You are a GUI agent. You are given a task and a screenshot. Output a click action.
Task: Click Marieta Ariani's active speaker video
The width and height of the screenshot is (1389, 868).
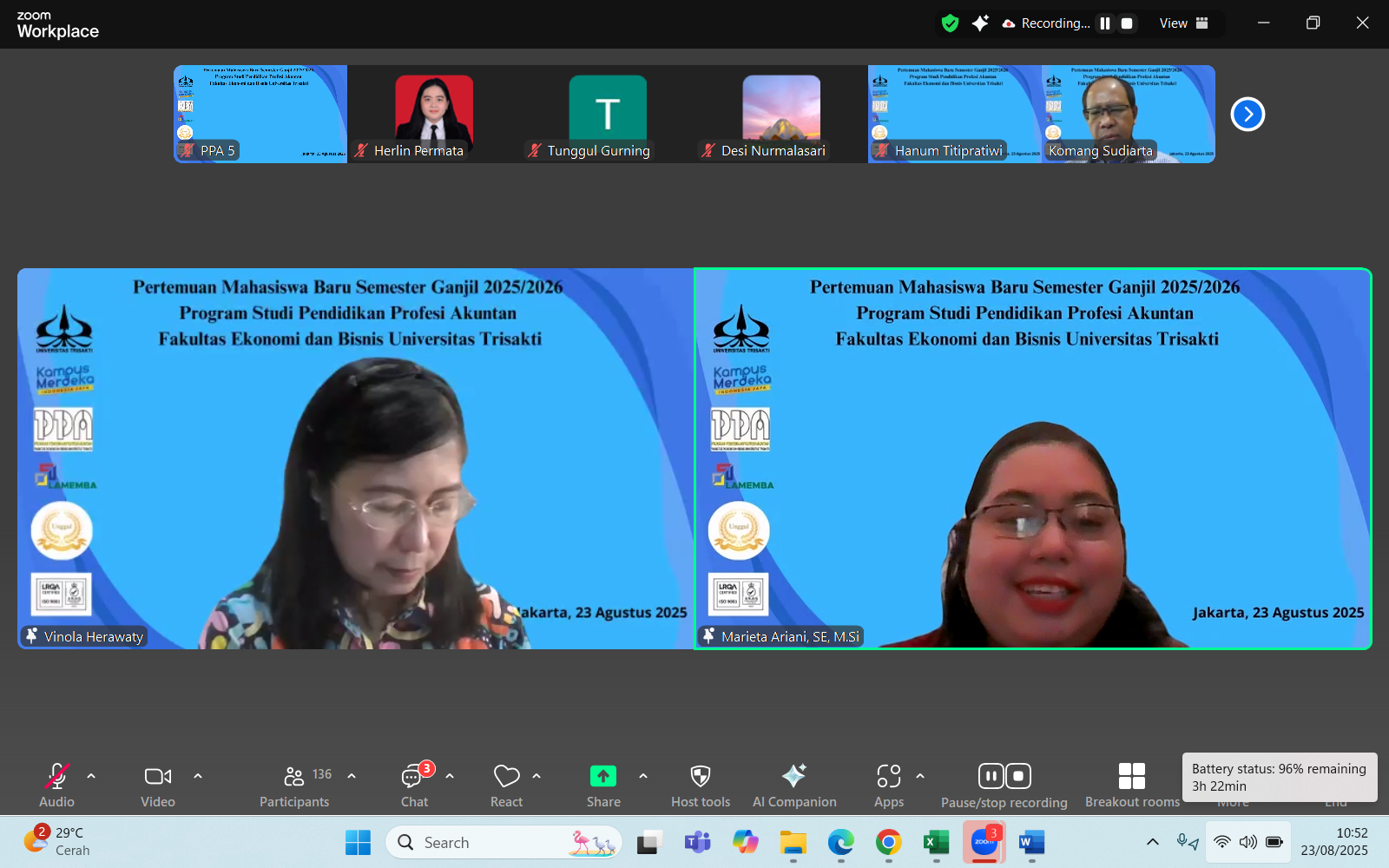pos(1033,458)
